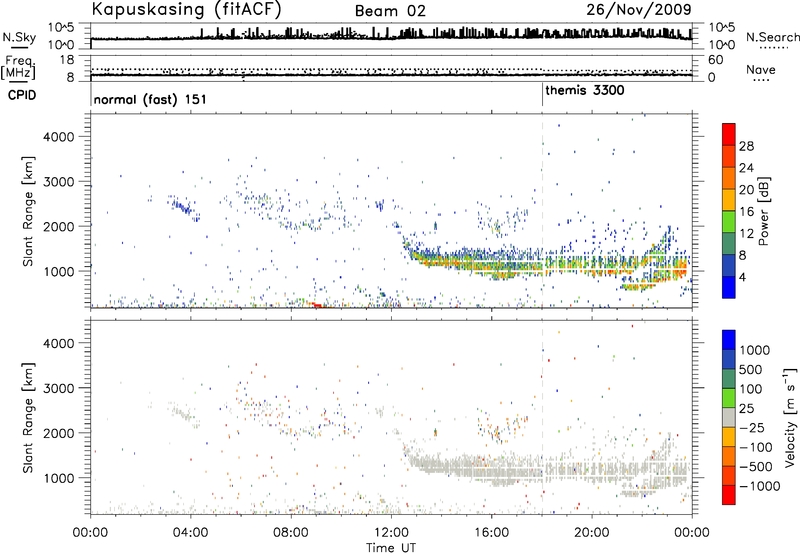This screenshot has height=554, width=800.
Task: Click the Kapuskasing (fitACF) title text
Action: click(186, 10)
